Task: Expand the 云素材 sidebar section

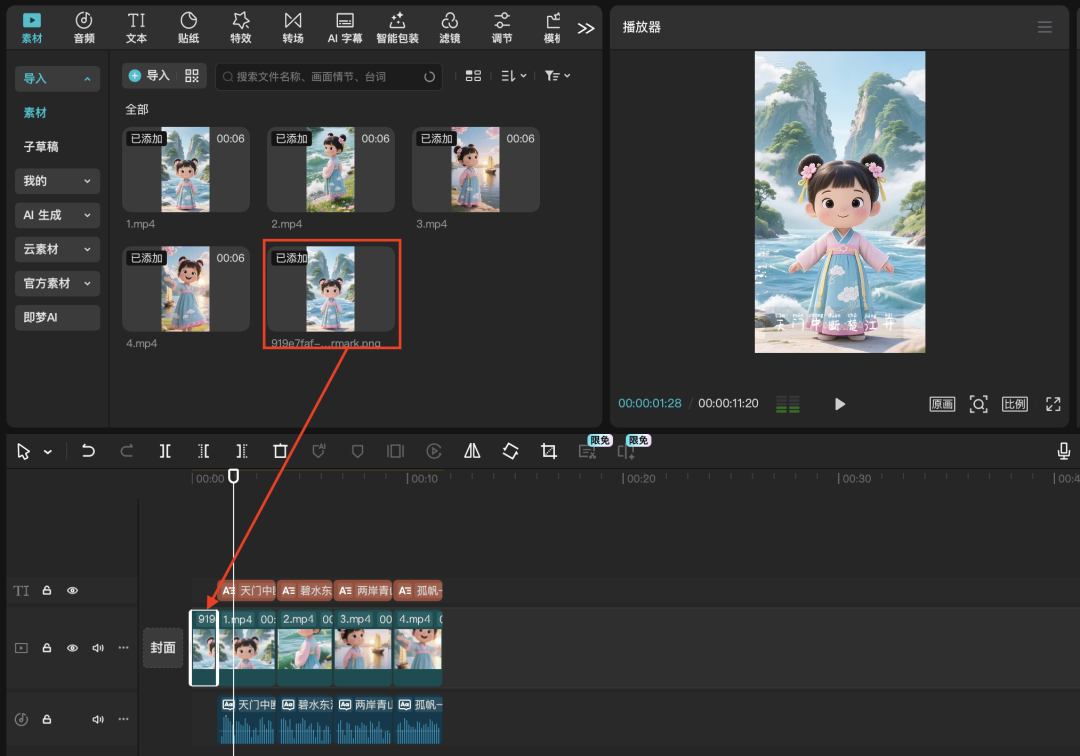Action: [57, 249]
